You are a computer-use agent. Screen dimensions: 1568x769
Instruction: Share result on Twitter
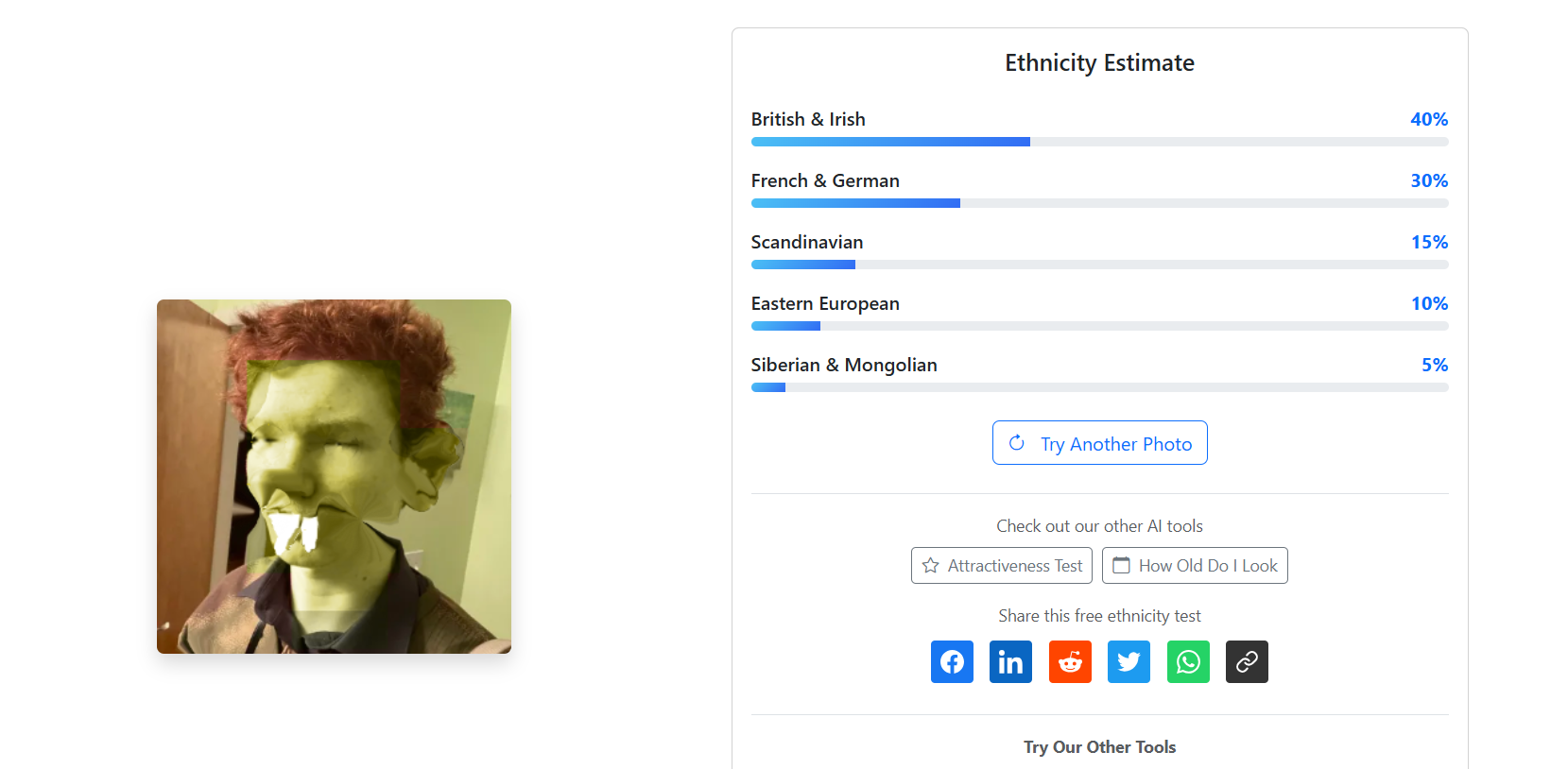pyautogui.click(x=1129, y=662)
